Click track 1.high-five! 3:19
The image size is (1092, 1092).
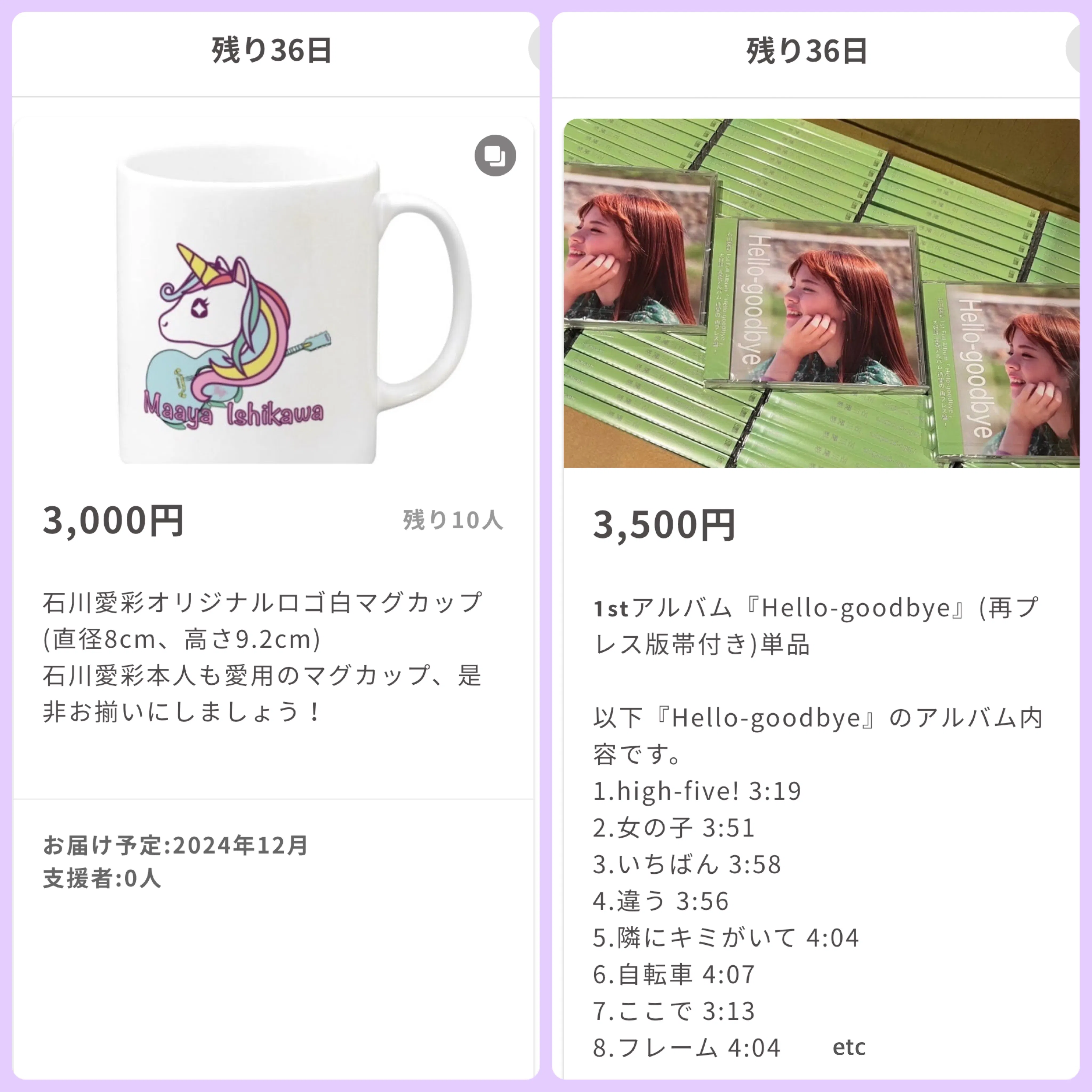pos(697,791)
